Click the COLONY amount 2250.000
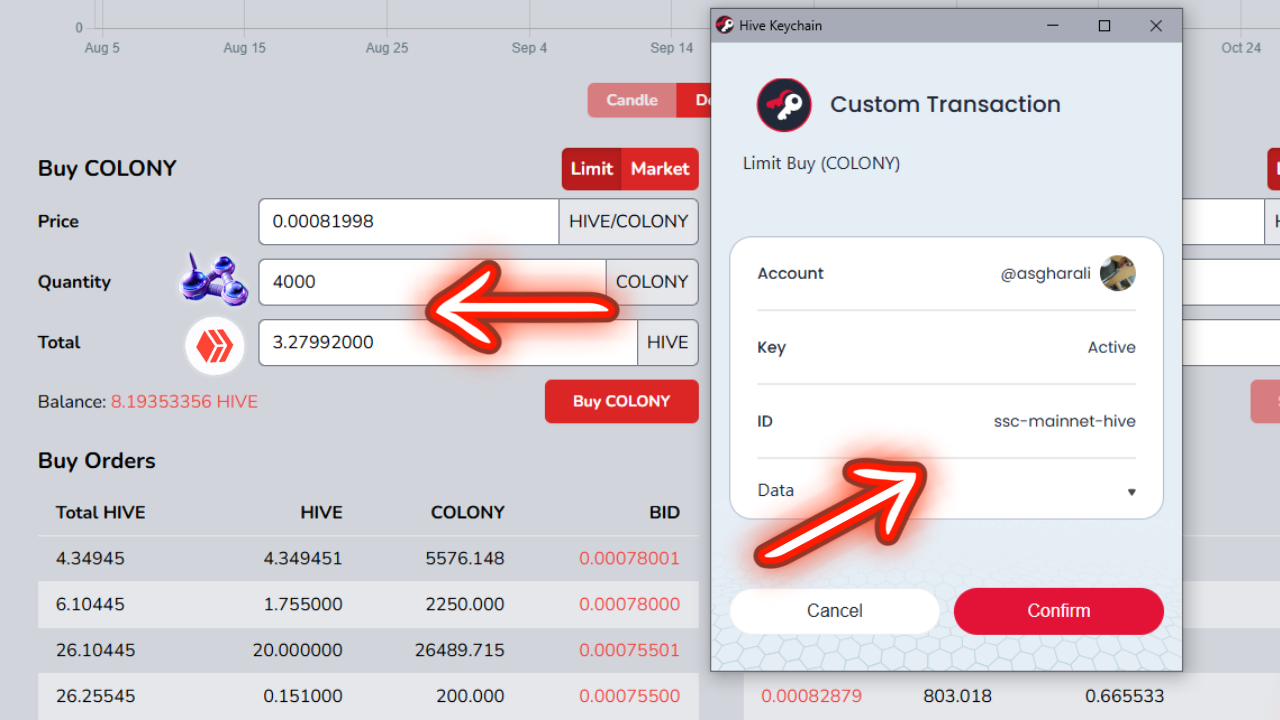Screen dimensions: 1280x720 click(465, 604)
